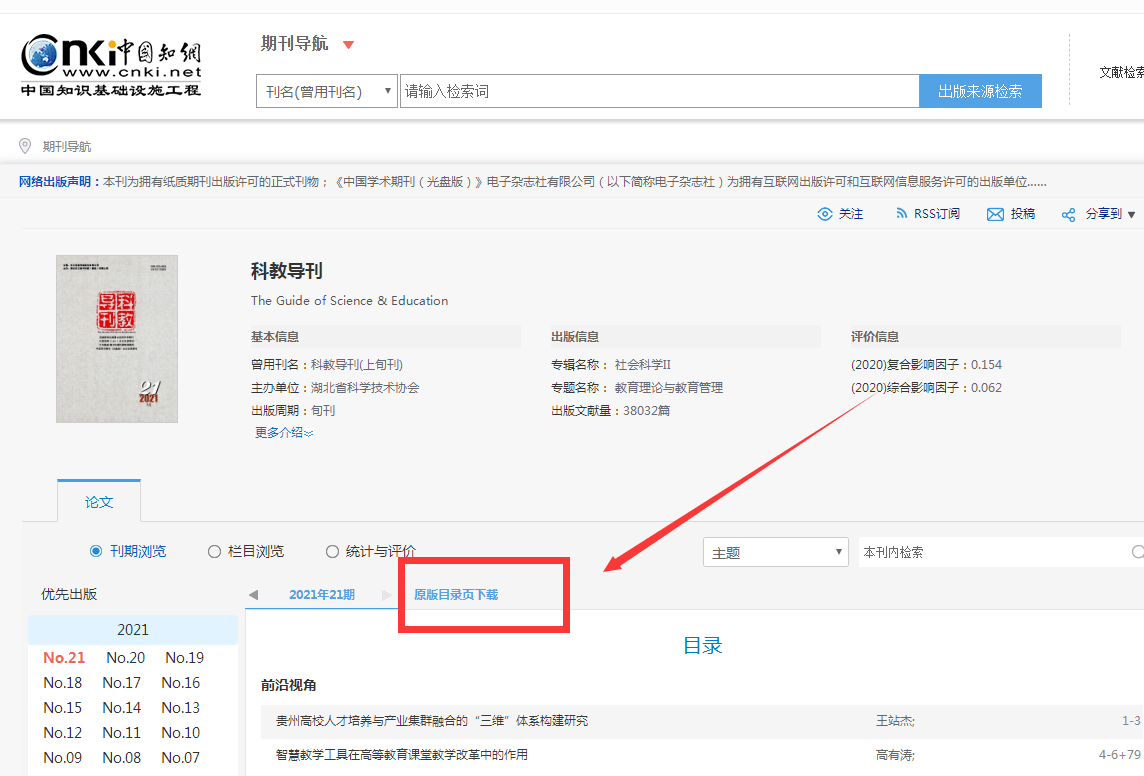This screenshot has height=776, width=1144.
Task: Switch to the 论文 tab
Action: coord(98,502)
